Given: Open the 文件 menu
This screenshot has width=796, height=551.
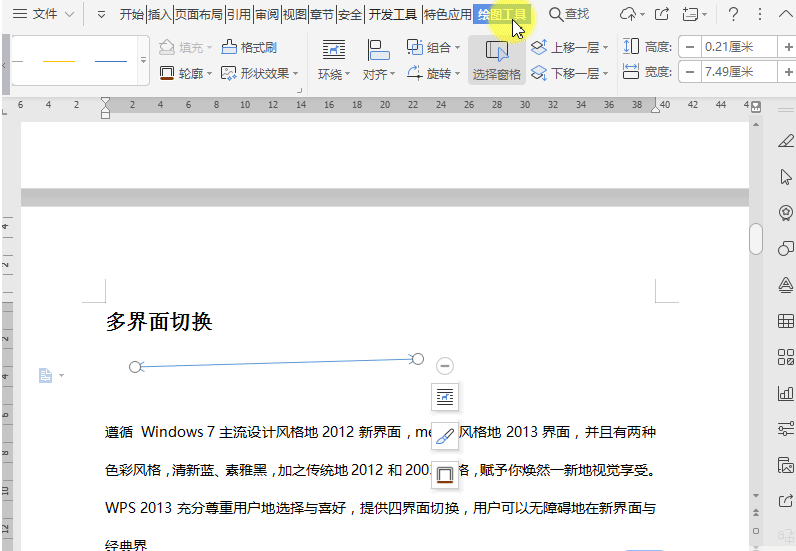Looking at the screenshot, I should pyautogui.click(x=43, y=14).
